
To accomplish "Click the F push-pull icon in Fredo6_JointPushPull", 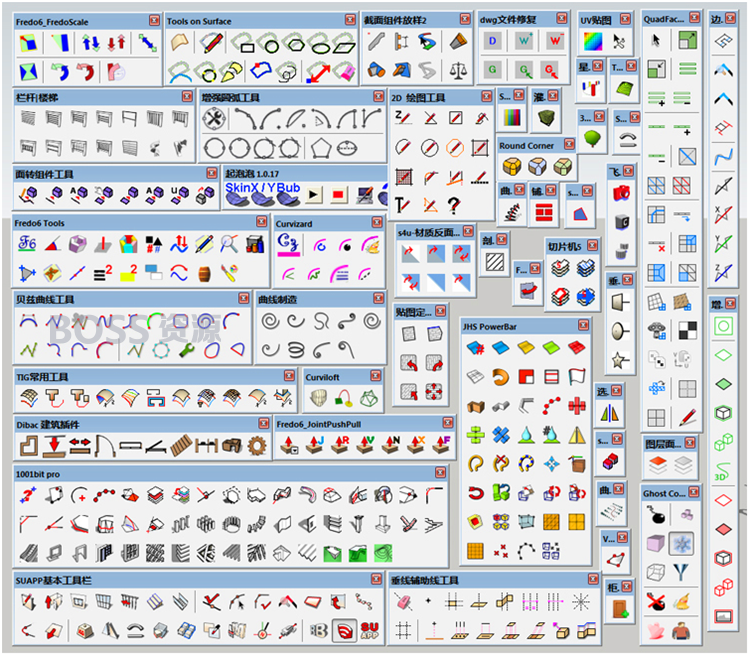I will point(441,445).
